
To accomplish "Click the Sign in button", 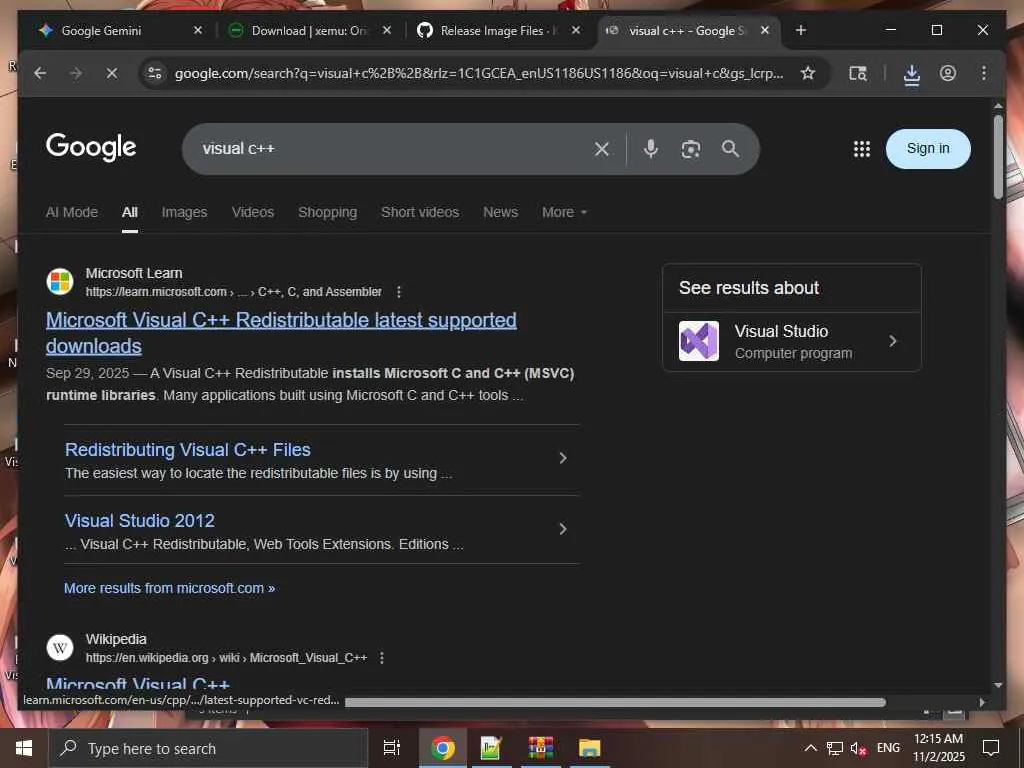I will (928, 149).
